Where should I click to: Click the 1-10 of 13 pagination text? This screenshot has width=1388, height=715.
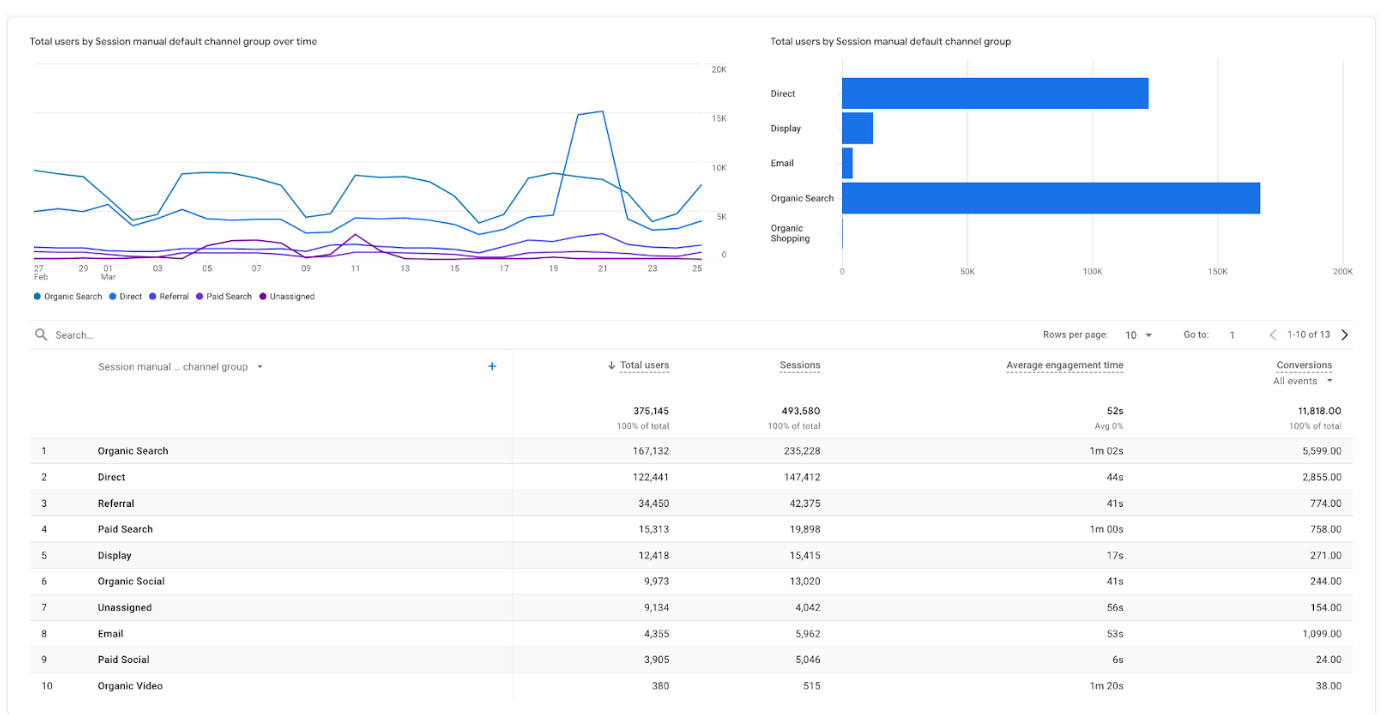point(1308,335)
